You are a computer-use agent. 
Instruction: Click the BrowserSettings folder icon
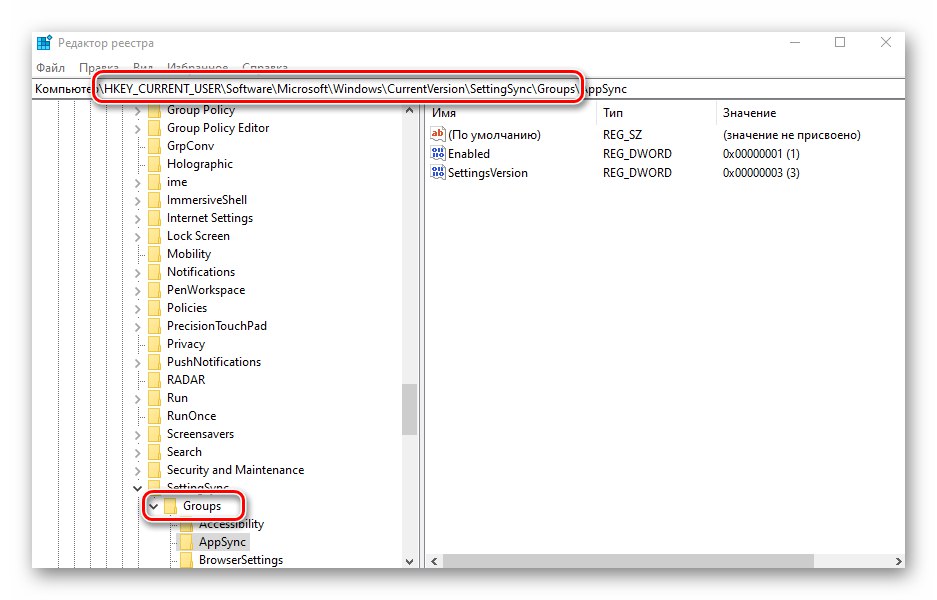coord(186,560)
